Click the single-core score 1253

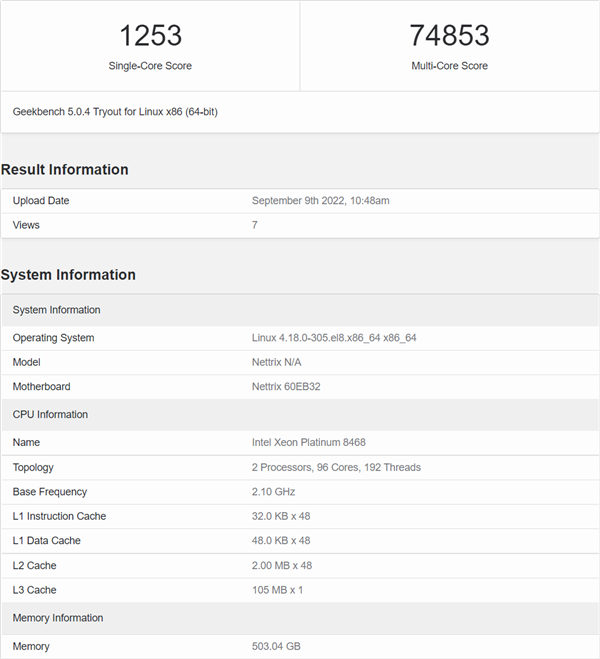(150, 35)
